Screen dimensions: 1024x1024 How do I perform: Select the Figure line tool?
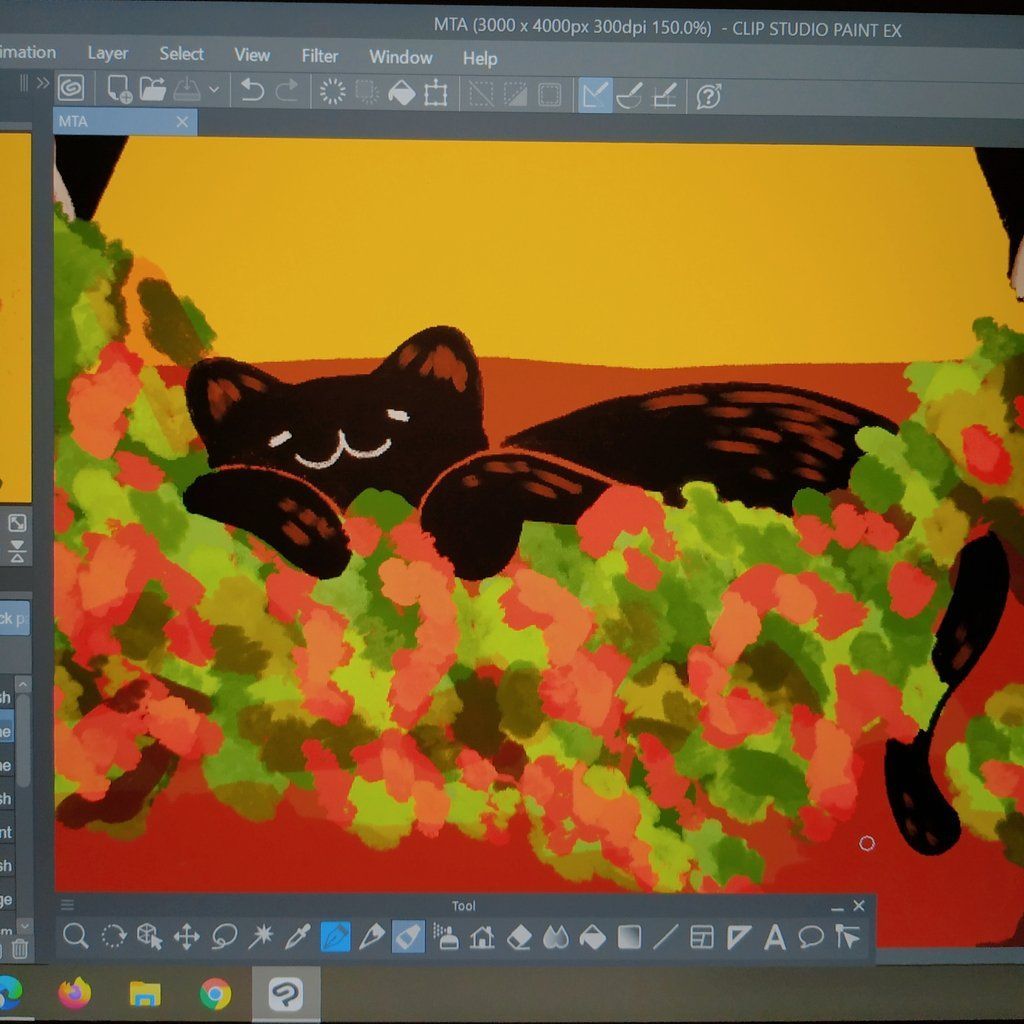point(665,937)
